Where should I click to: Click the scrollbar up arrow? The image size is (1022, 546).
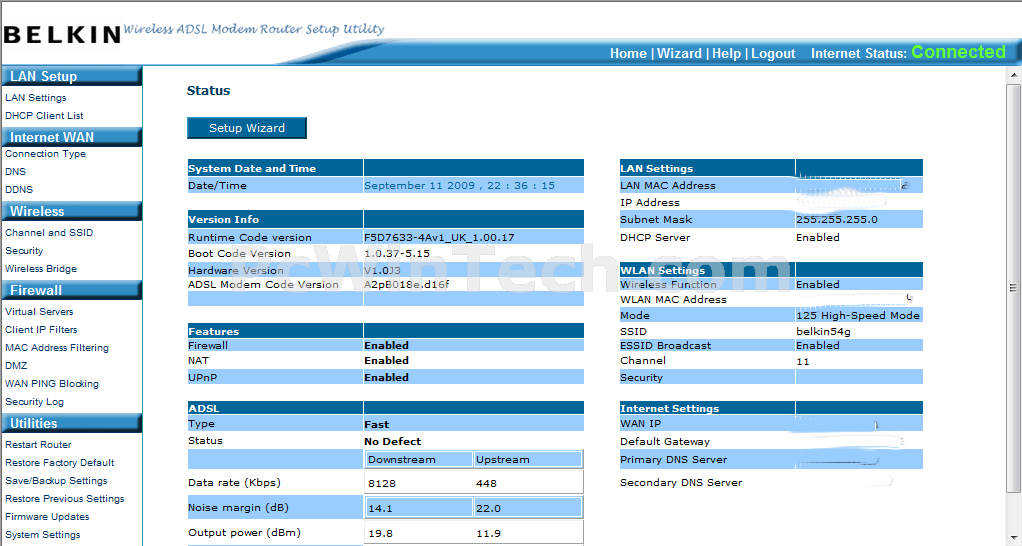tap(1014, 75)
